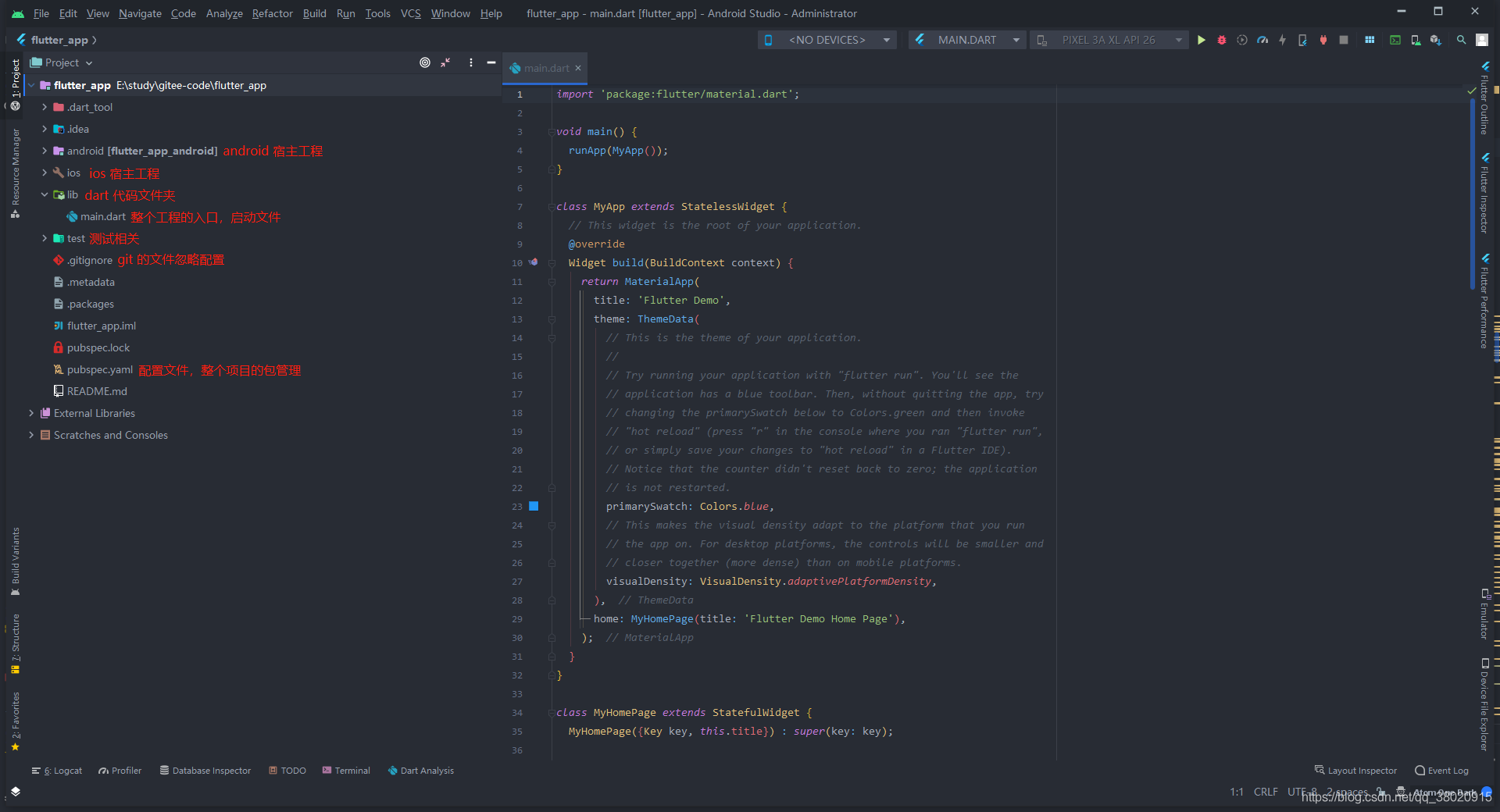The image size is (1500, 812).
Task: Open the user account avatar icon
Action: click(1482, 40)
